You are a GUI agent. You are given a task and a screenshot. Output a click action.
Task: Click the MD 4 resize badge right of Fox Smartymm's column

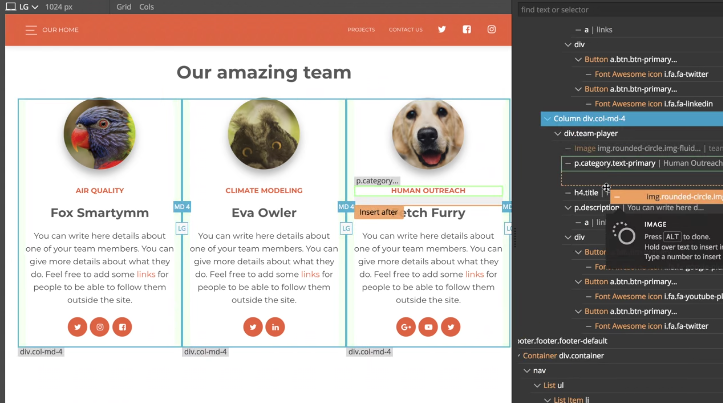click(182, 207)
